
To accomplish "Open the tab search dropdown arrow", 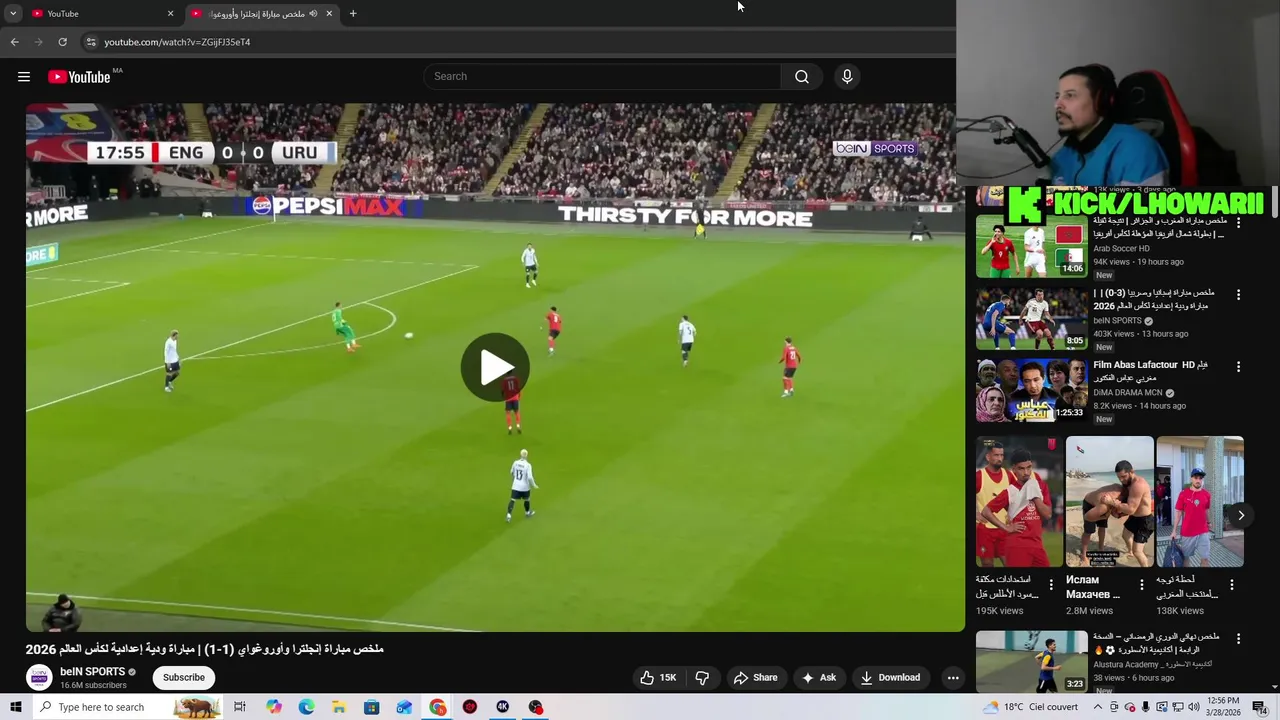I will coord(13,14).
